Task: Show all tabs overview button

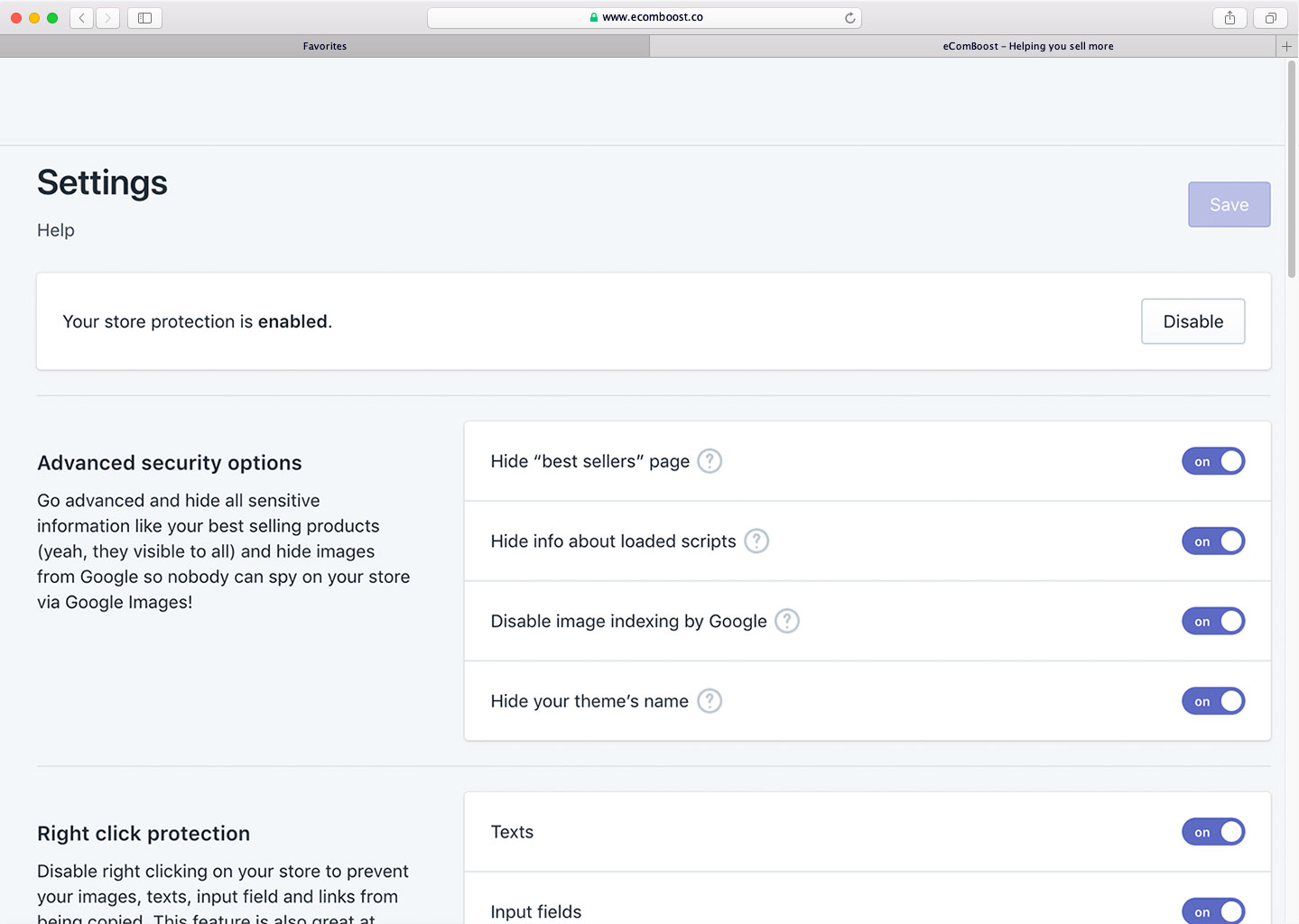Action: click(1270, 17)
